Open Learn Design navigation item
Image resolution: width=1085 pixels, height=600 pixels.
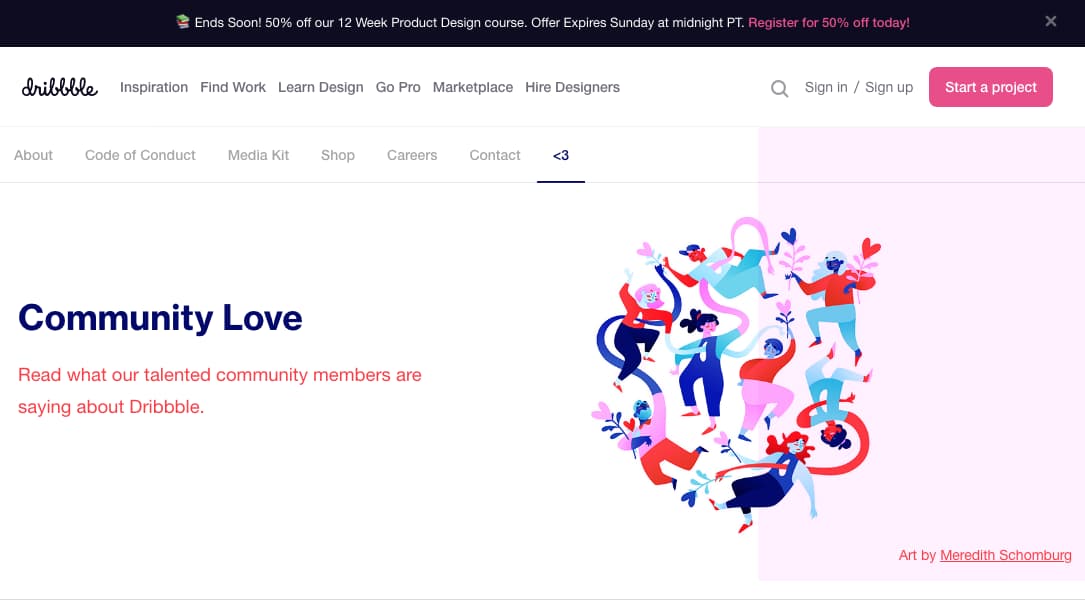(x=320, y=87)
